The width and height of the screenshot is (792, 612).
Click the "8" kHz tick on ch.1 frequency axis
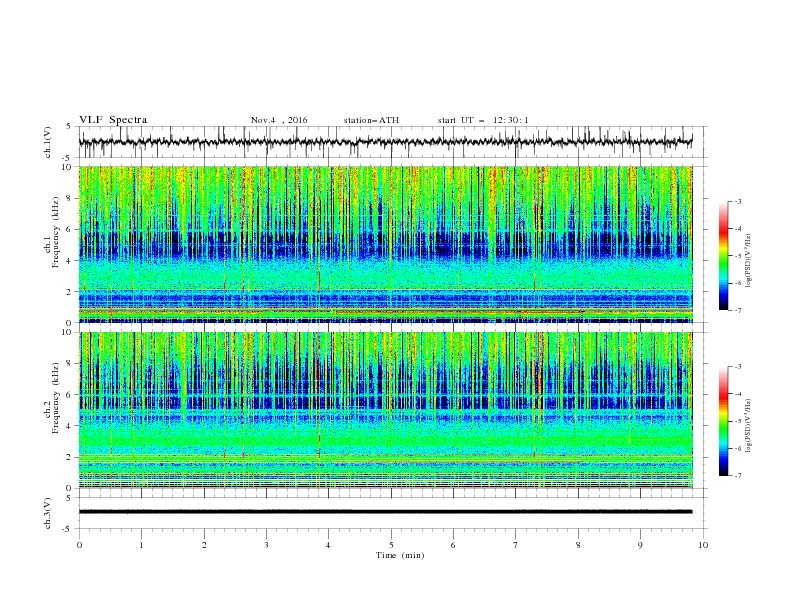click(71, 198)
